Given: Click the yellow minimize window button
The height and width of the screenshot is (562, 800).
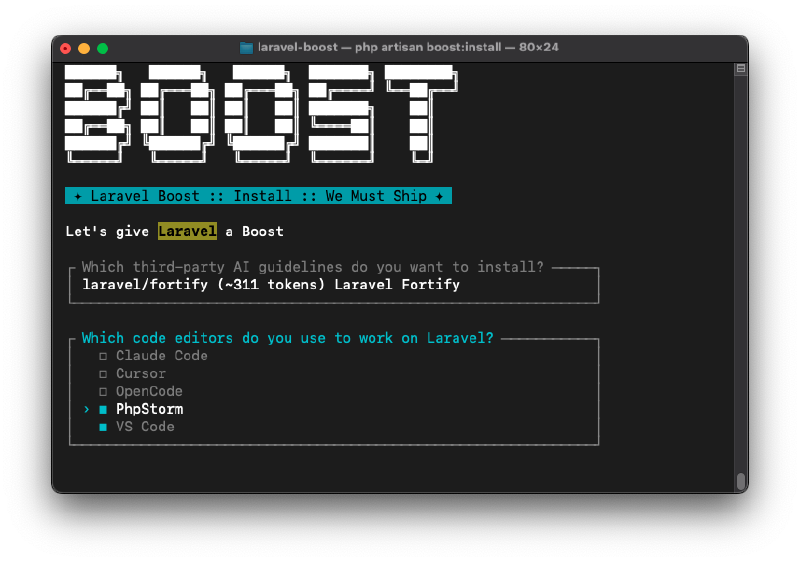Looking at the screenshot, I should (84, 48).
